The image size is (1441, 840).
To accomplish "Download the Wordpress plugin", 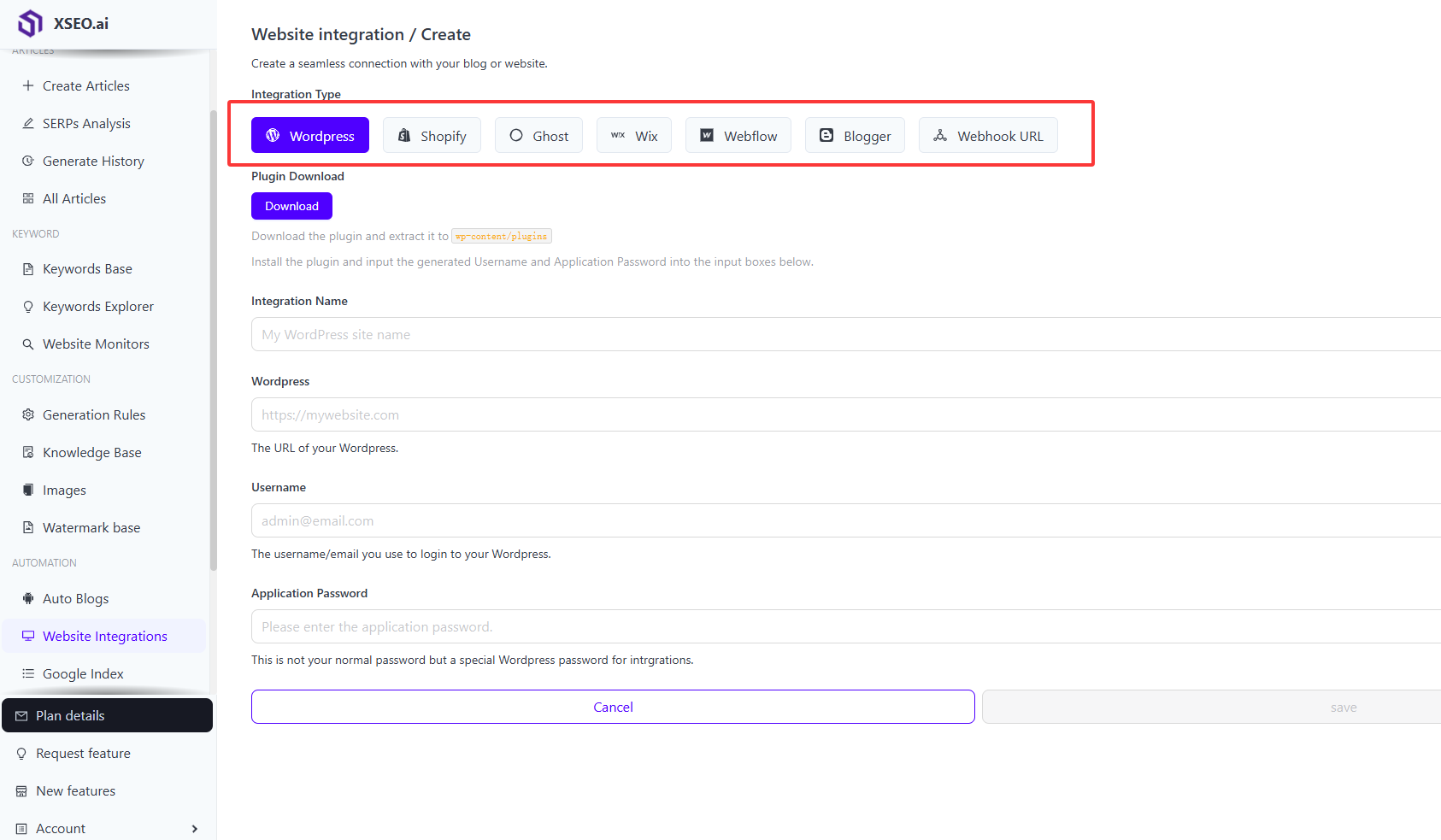I will tap(291, 206).
